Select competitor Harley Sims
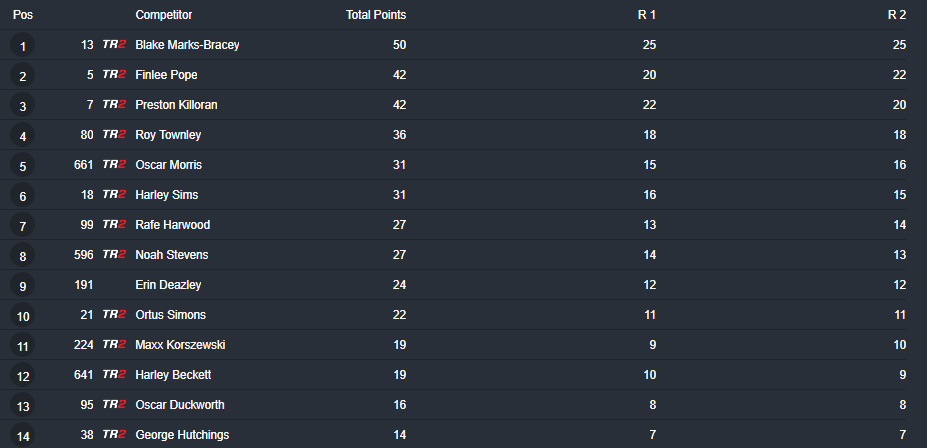927x448 pixels. pyautogui.click(x=166, y=195)
